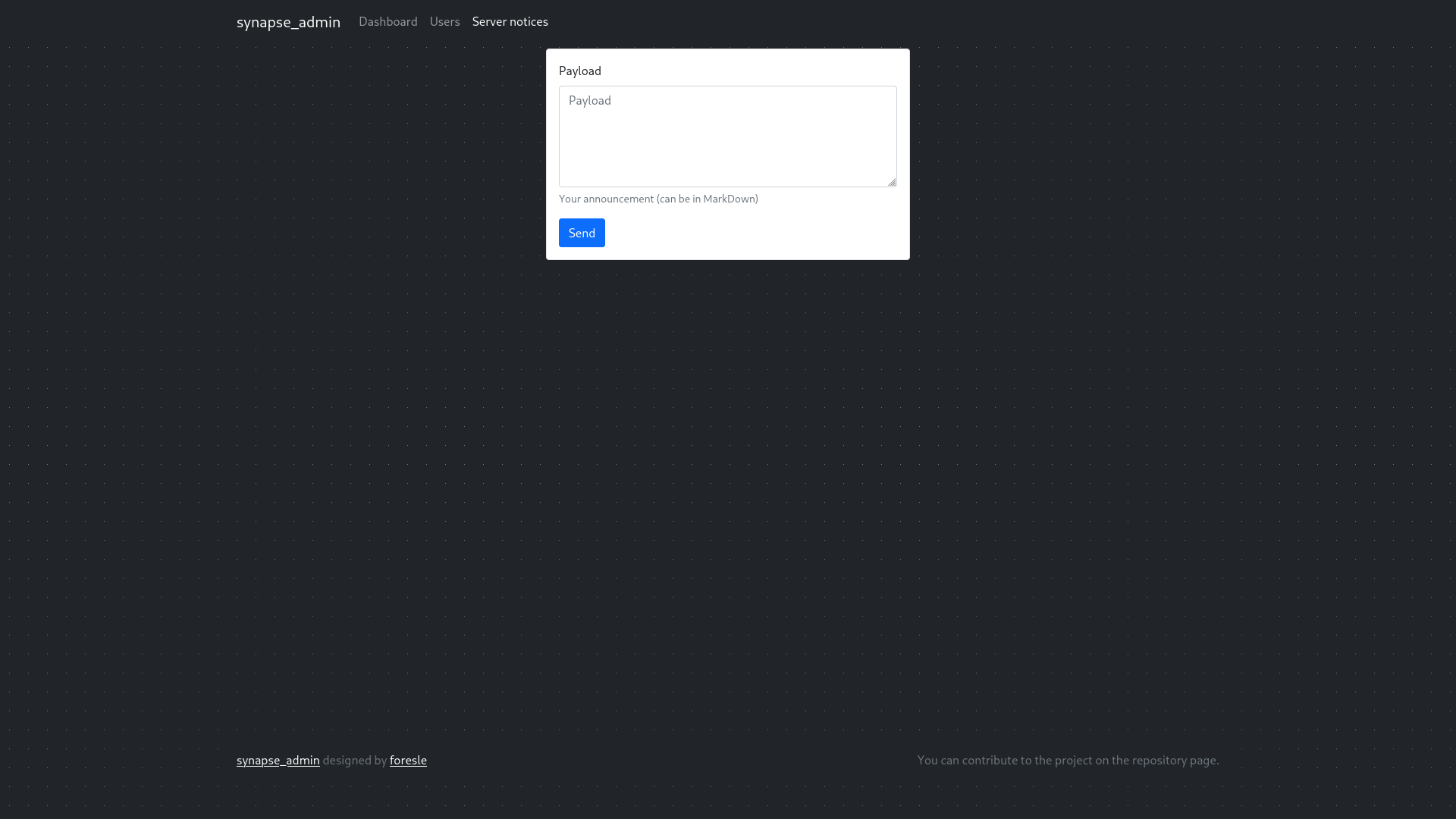
Task: Go to the Users section
Action: 444,22
